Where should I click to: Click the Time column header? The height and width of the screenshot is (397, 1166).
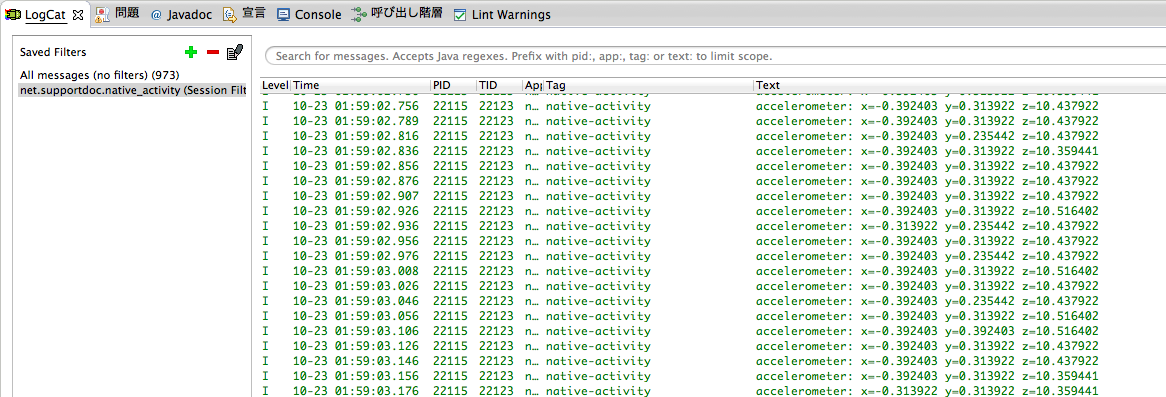click(x=360, y=85)
